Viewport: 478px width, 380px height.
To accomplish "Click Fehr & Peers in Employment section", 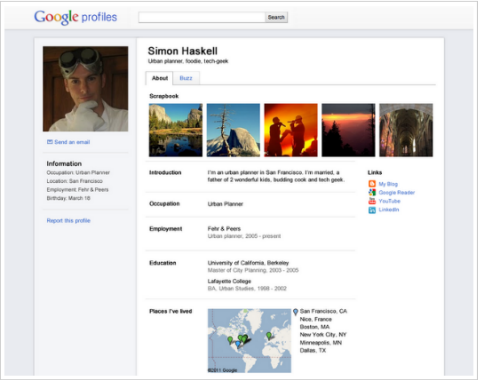I will (x=224, y=229).
